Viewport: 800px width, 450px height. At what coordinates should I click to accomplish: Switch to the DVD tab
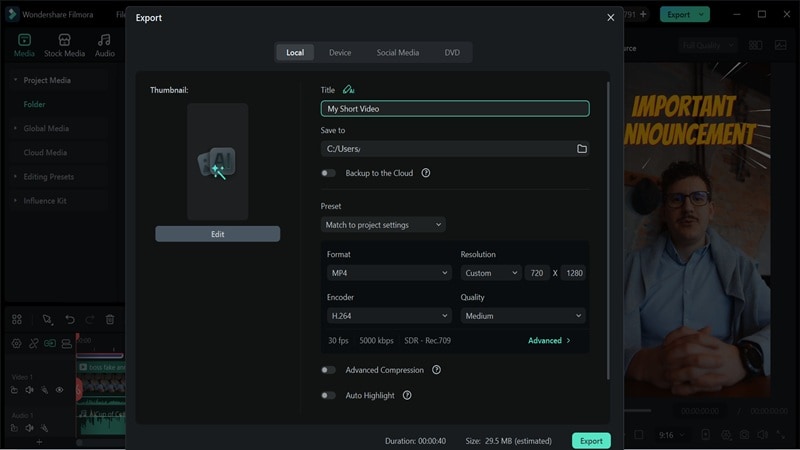(452, 53)
